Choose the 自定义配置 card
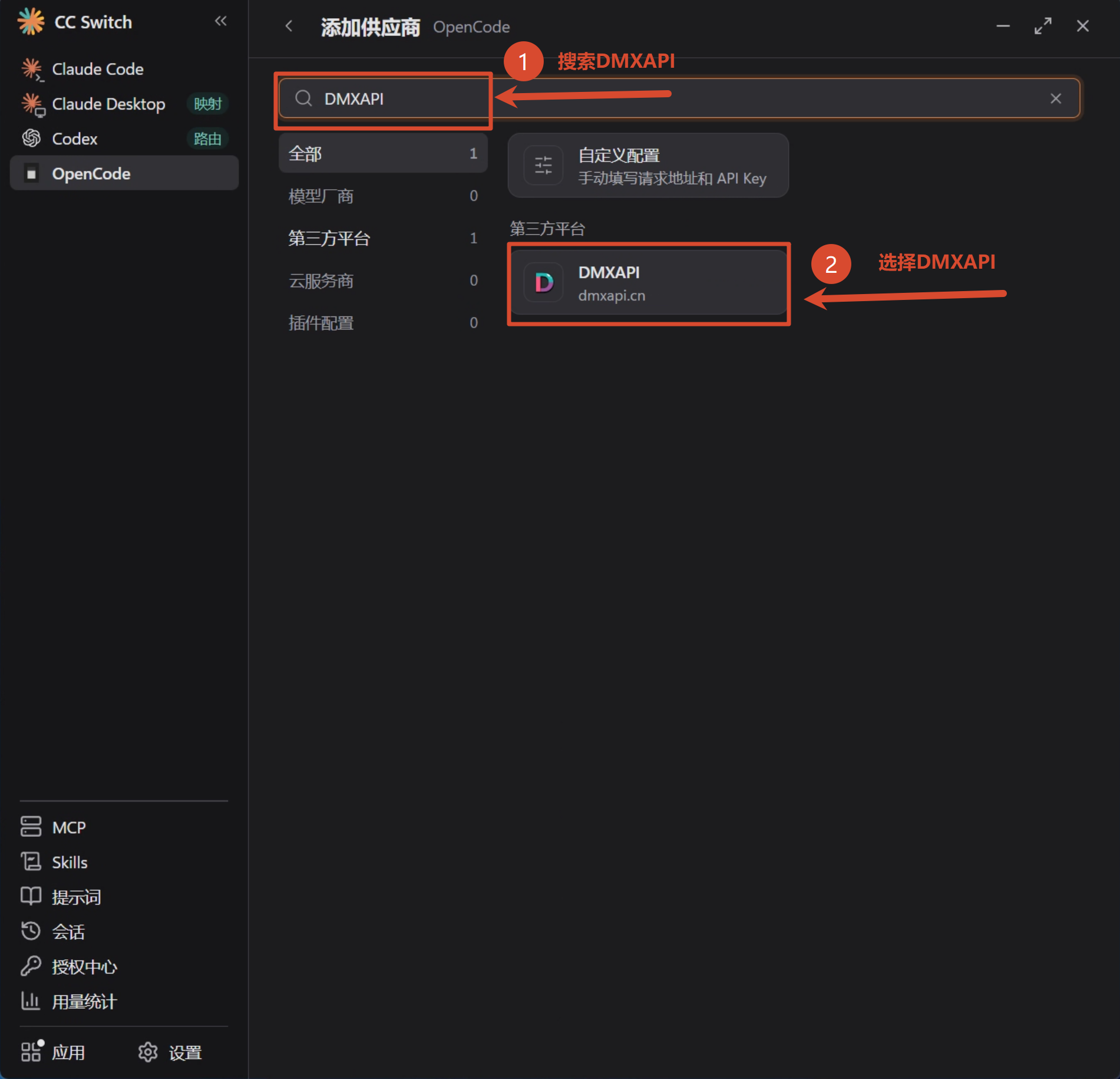1120x1079 pixels. [648, 166]
